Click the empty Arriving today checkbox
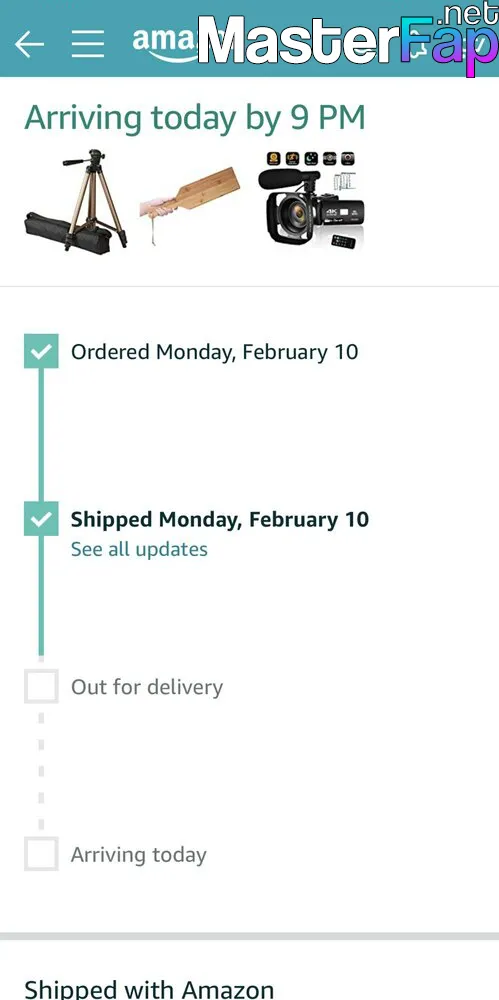Image resolution: width=499 pixels, height=1000 pixels. (x=41, y=854)
